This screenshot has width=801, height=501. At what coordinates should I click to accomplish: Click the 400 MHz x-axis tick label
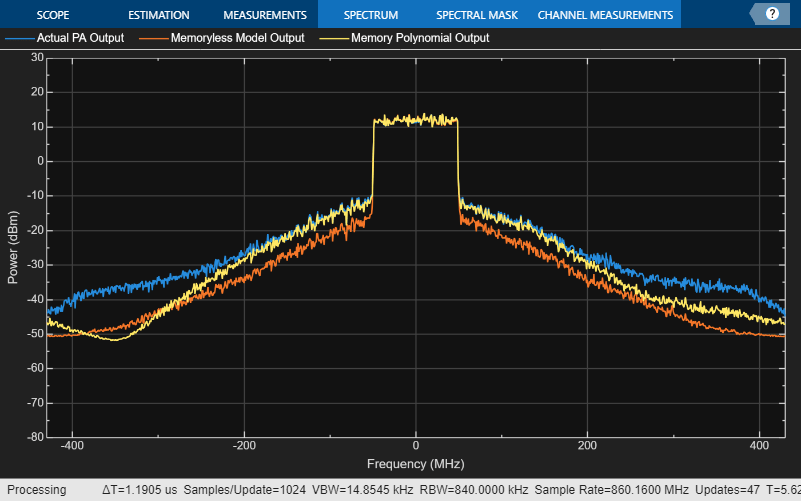(759, 445)
